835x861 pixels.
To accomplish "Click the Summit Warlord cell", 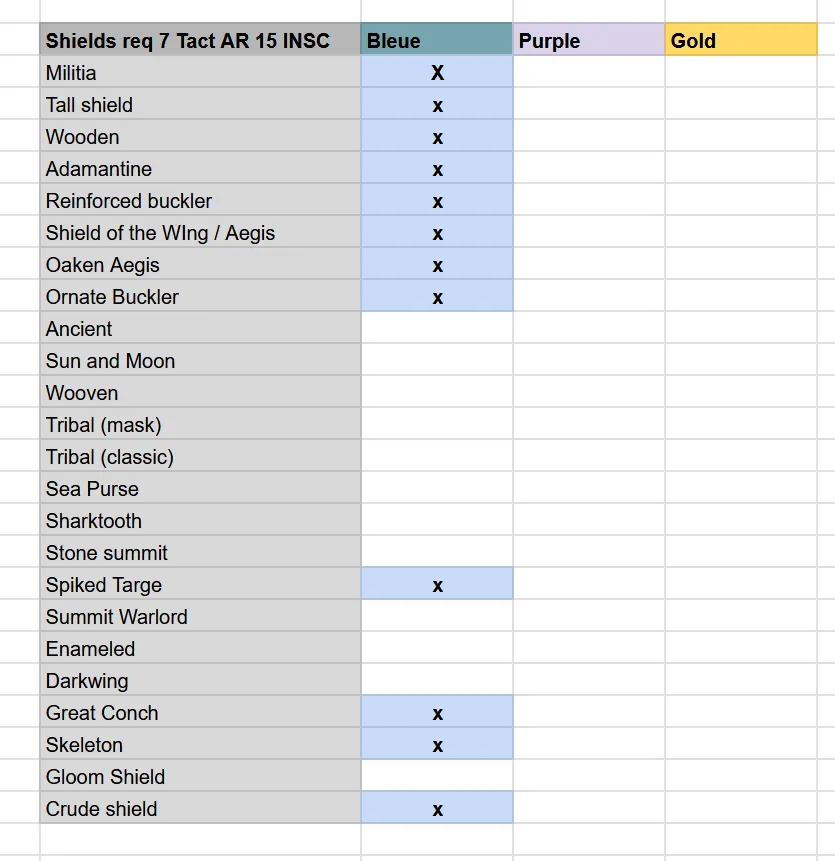I will [x=200, y=617].
